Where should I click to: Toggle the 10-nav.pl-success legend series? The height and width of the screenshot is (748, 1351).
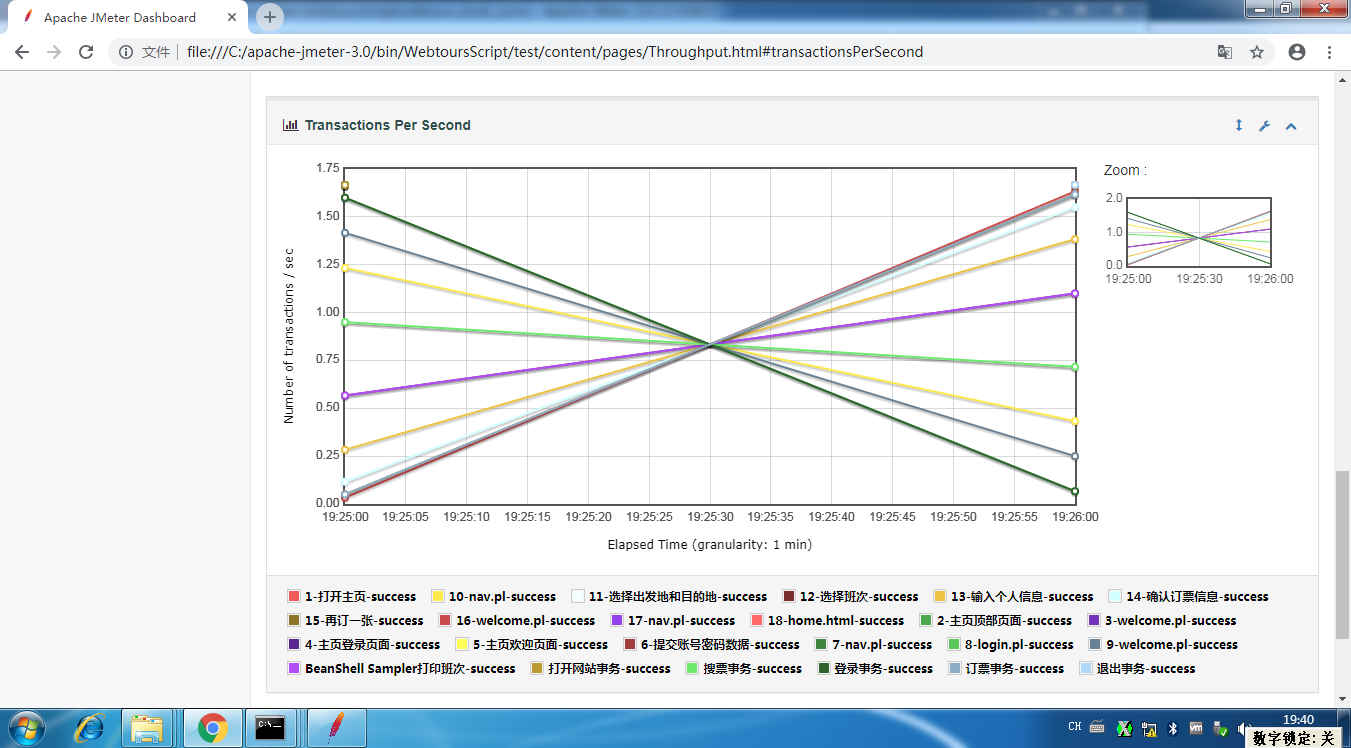coord(493,596)
